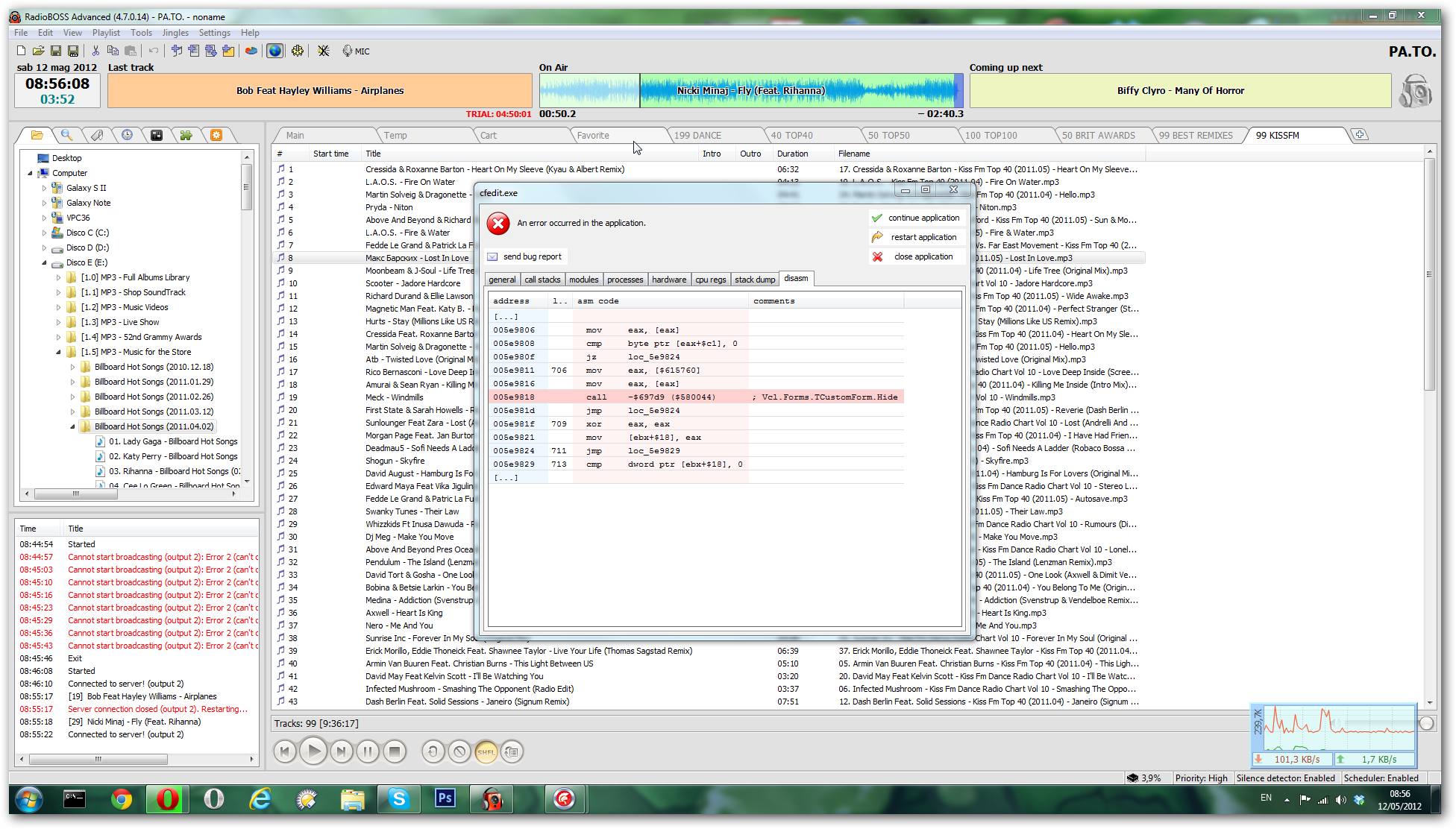Image resolution: width=1456 pixels, height=829 pixels.
Task: Click restart application in error dialog
Action: point(917,237)
